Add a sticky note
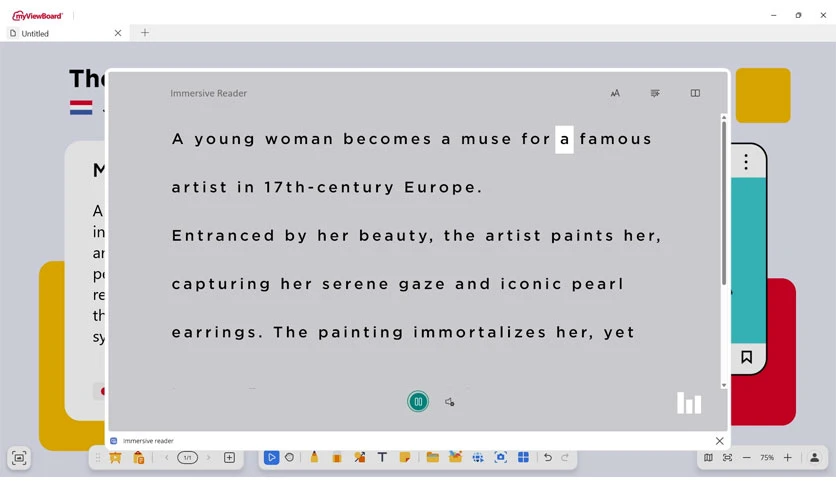This screenshot has width=836, height=484. 405,457
